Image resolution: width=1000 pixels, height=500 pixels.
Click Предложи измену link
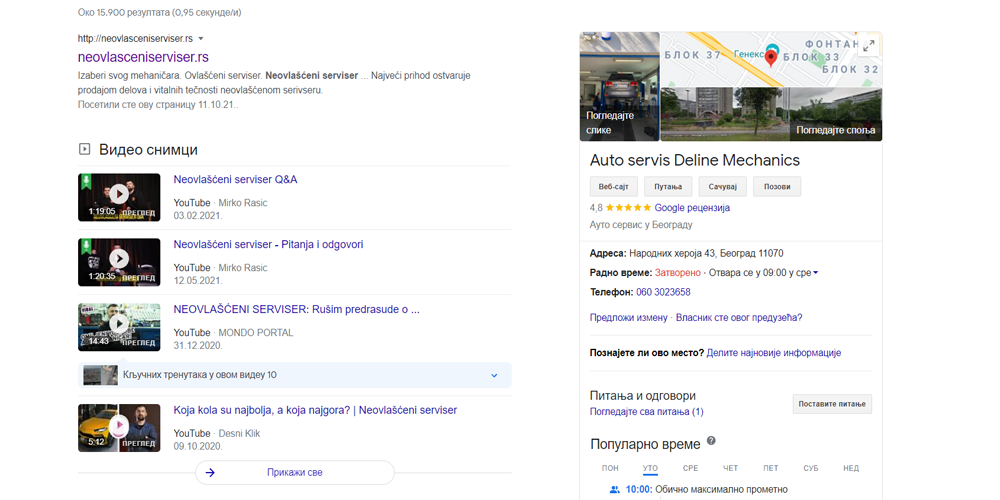628,318
